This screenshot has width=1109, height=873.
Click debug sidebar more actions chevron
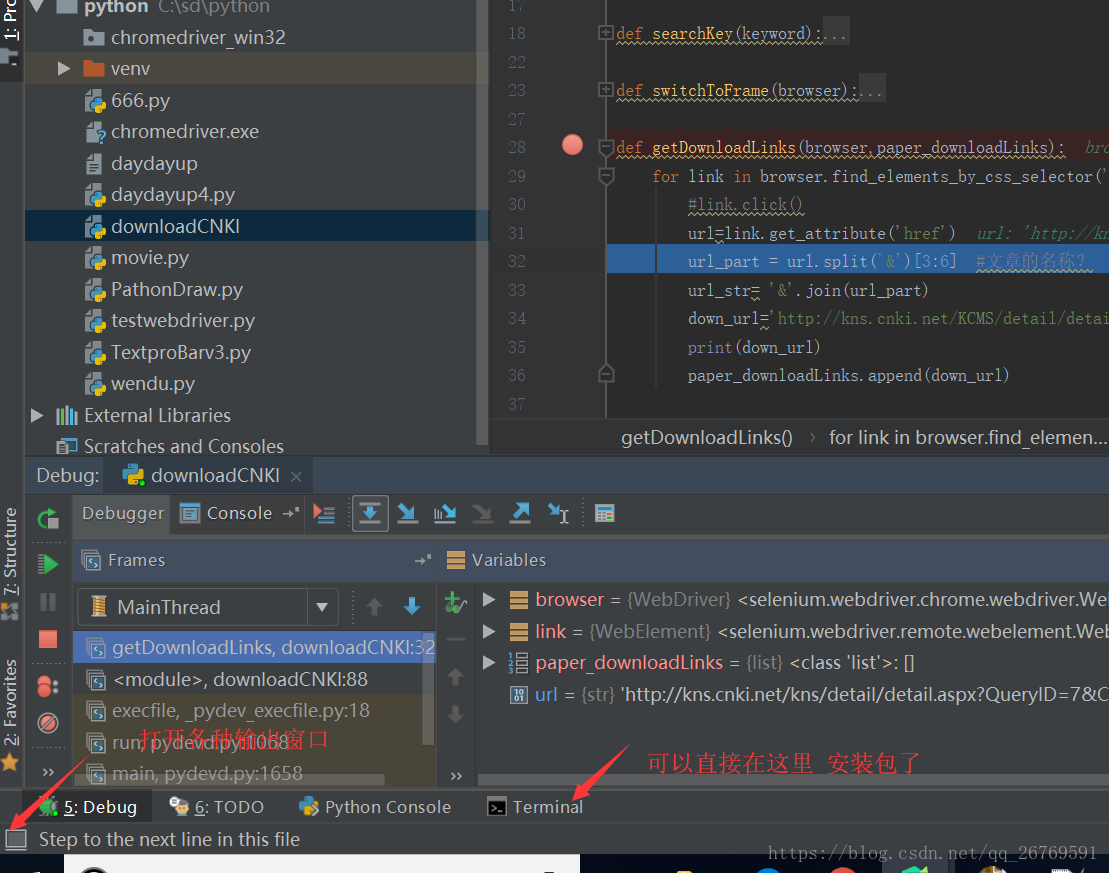[x=48, y=772]
